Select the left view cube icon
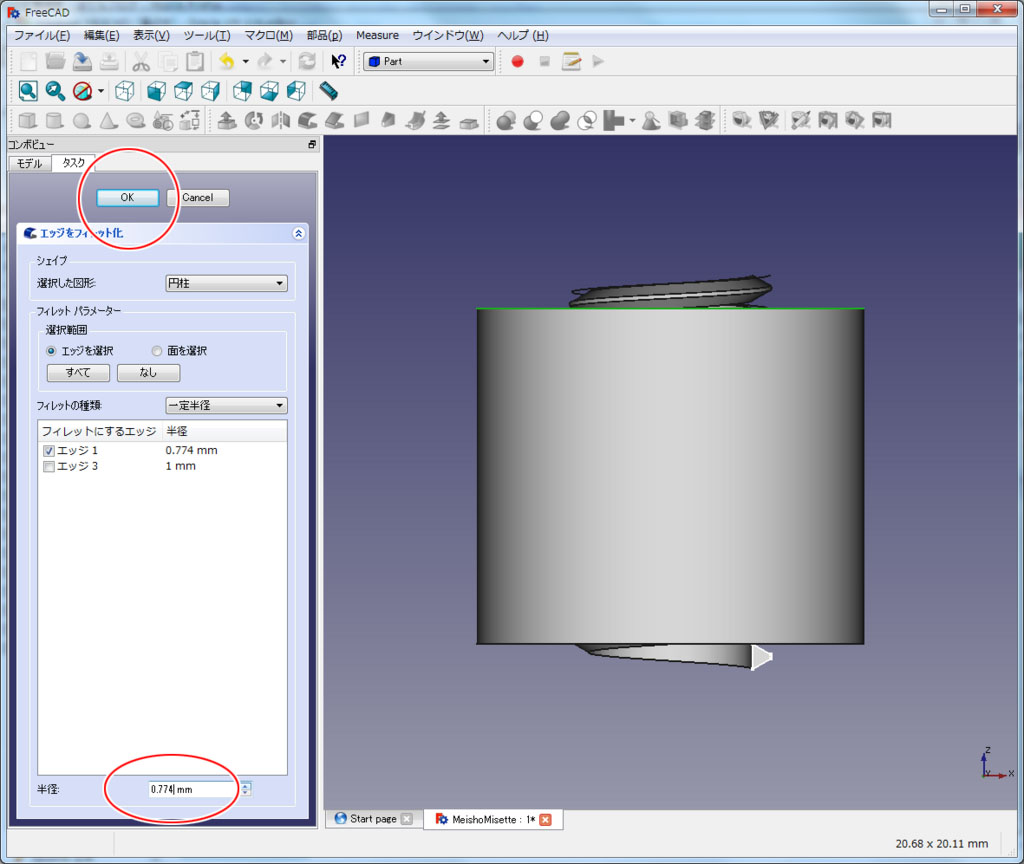This screenshot has width=1024, height=864. coord(296,91)
